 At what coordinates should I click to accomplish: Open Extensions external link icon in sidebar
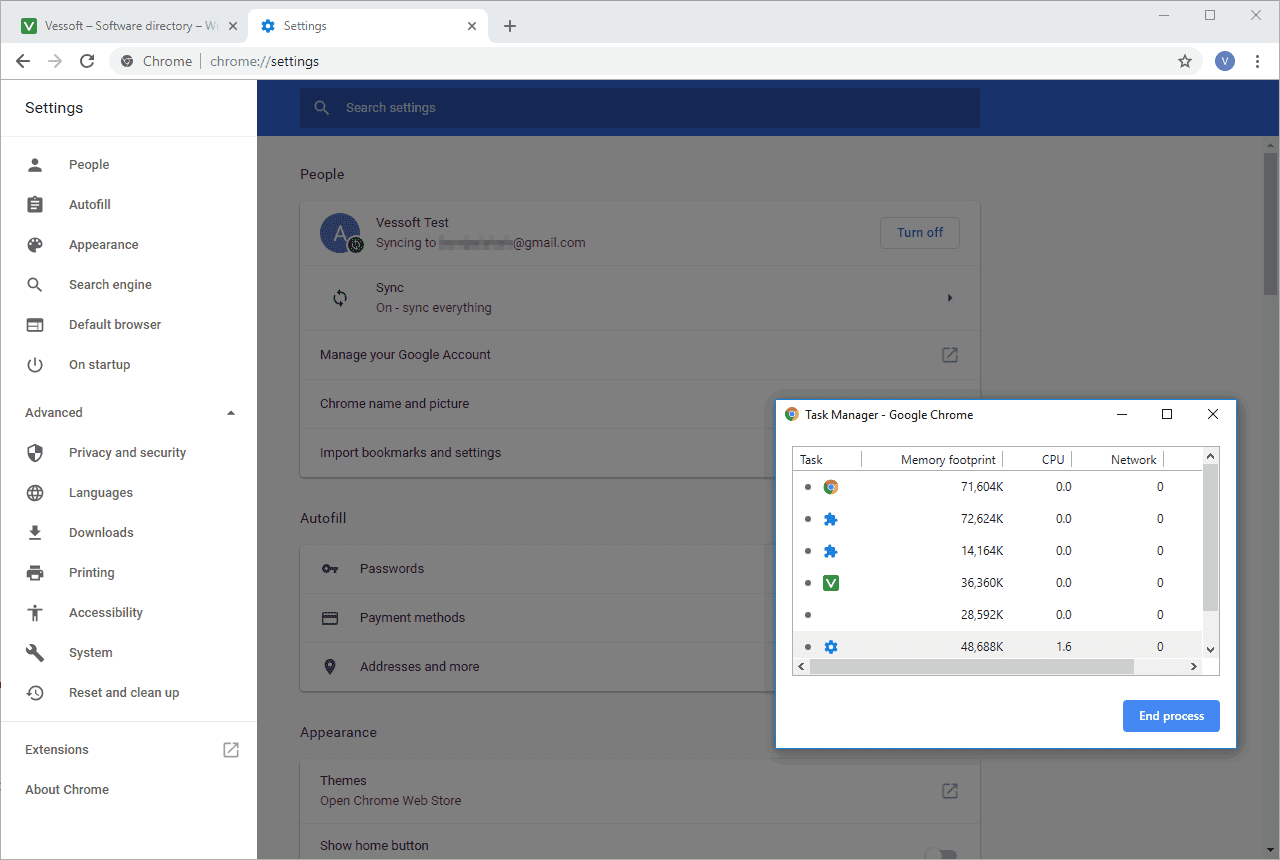point(231,750)
